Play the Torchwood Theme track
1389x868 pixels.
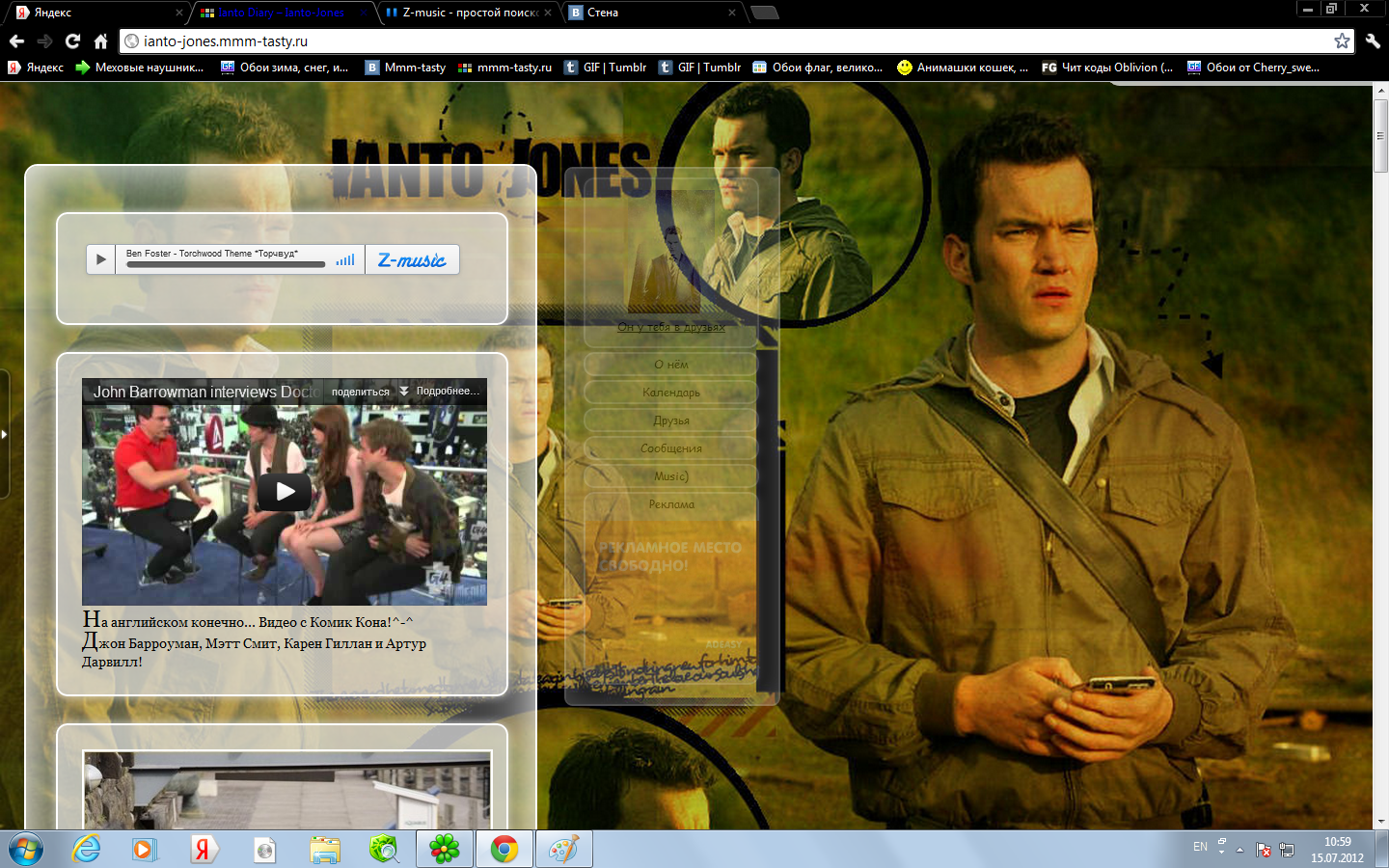click(101, 259)
